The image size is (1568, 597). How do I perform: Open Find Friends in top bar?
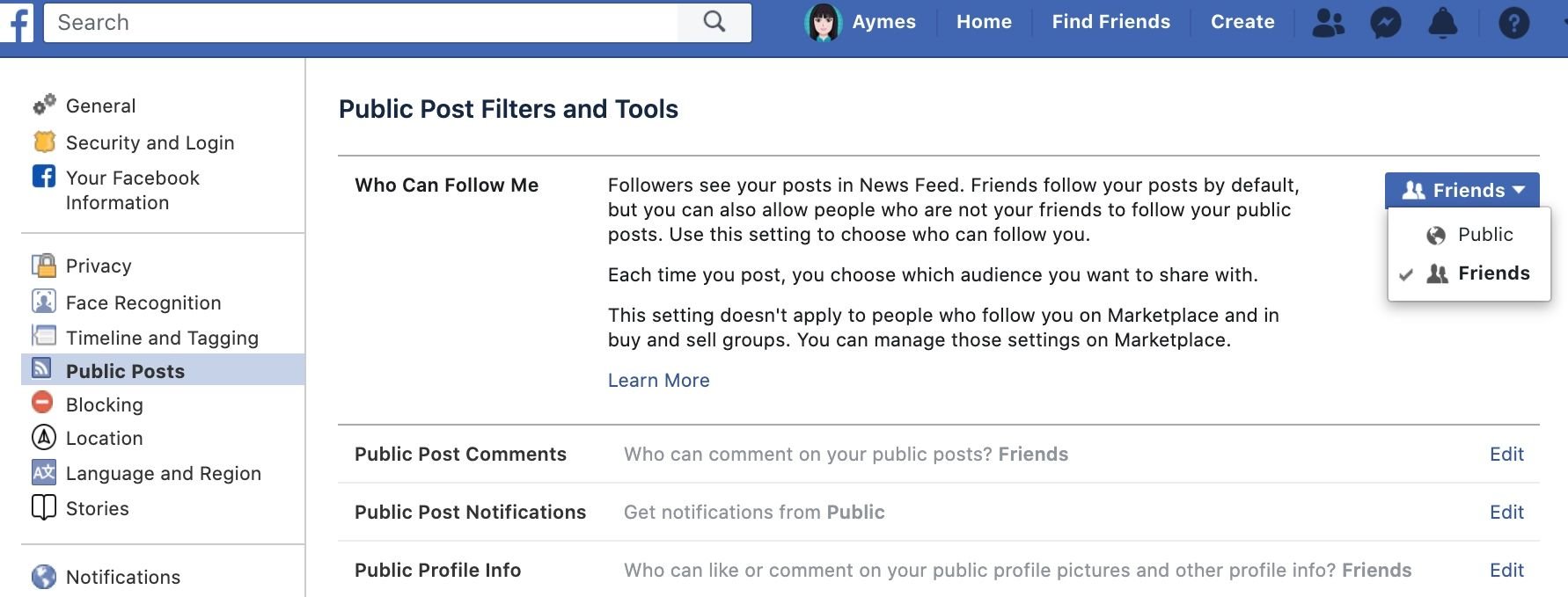click(x=1110, y=22)
